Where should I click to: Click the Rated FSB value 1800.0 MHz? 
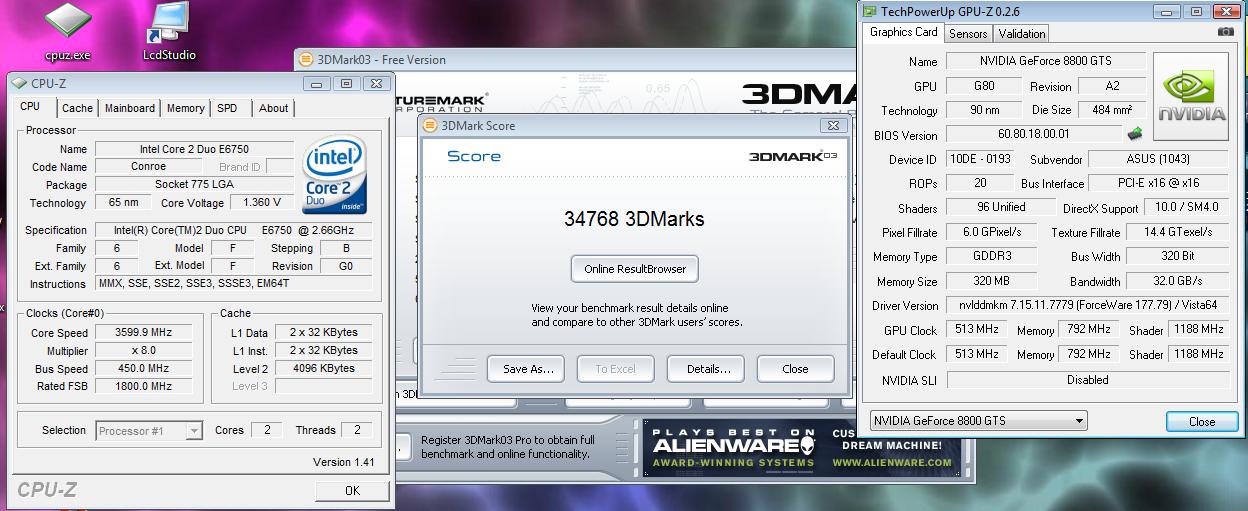click(146, 387)
